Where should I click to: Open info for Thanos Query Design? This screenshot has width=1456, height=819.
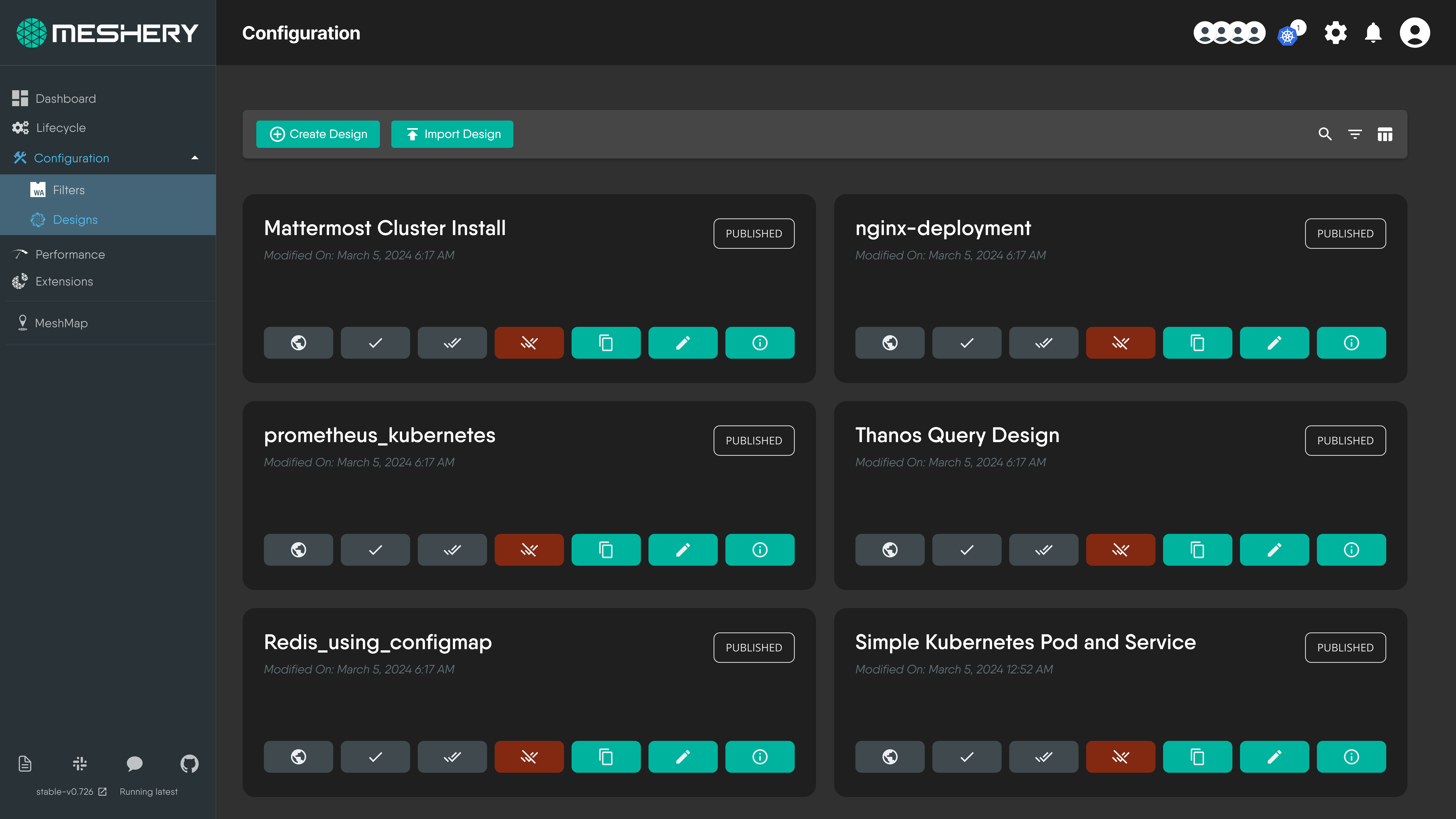[x=1351, y=549]
